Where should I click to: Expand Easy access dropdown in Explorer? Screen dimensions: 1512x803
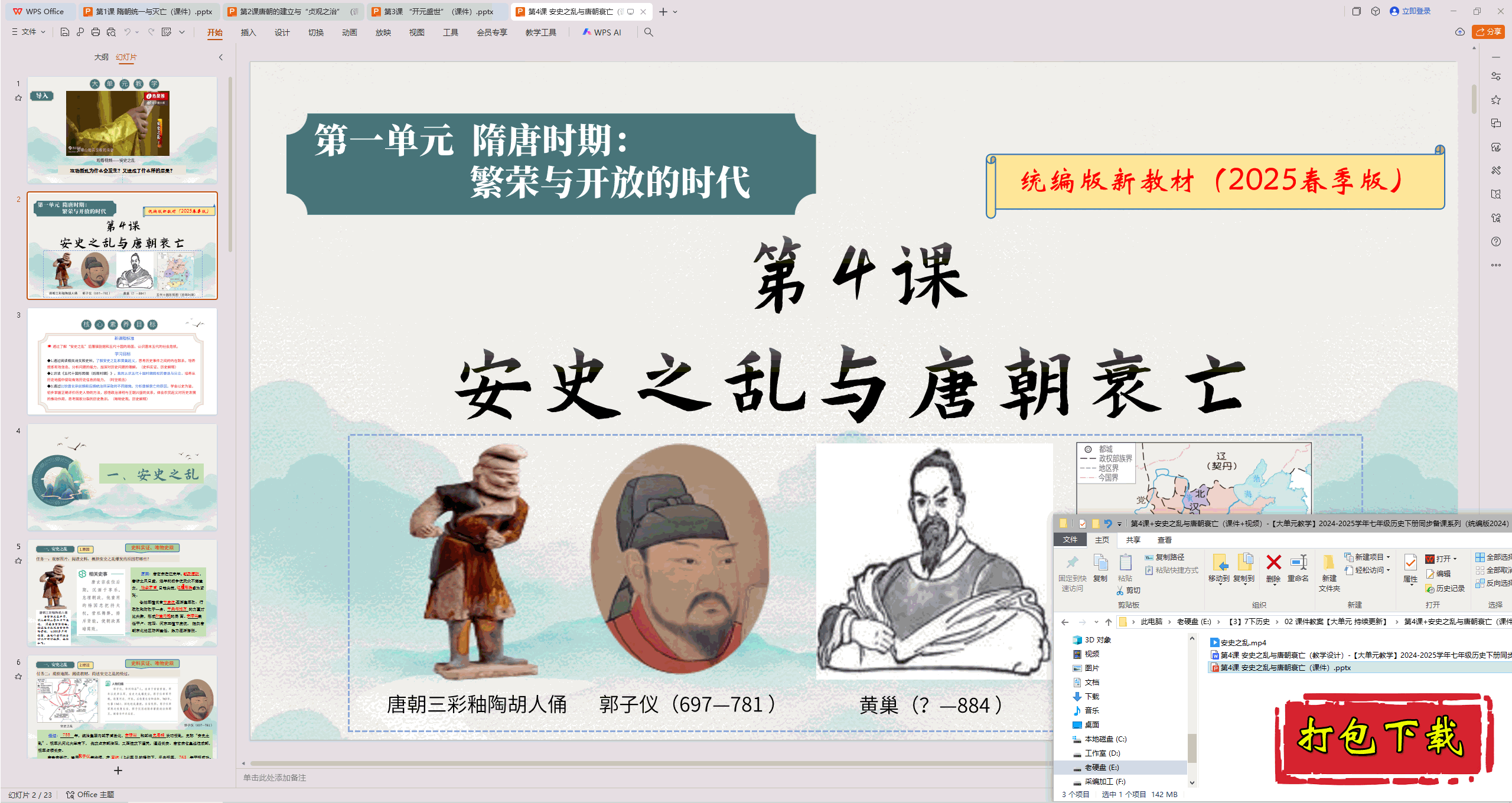point(1388,570)
